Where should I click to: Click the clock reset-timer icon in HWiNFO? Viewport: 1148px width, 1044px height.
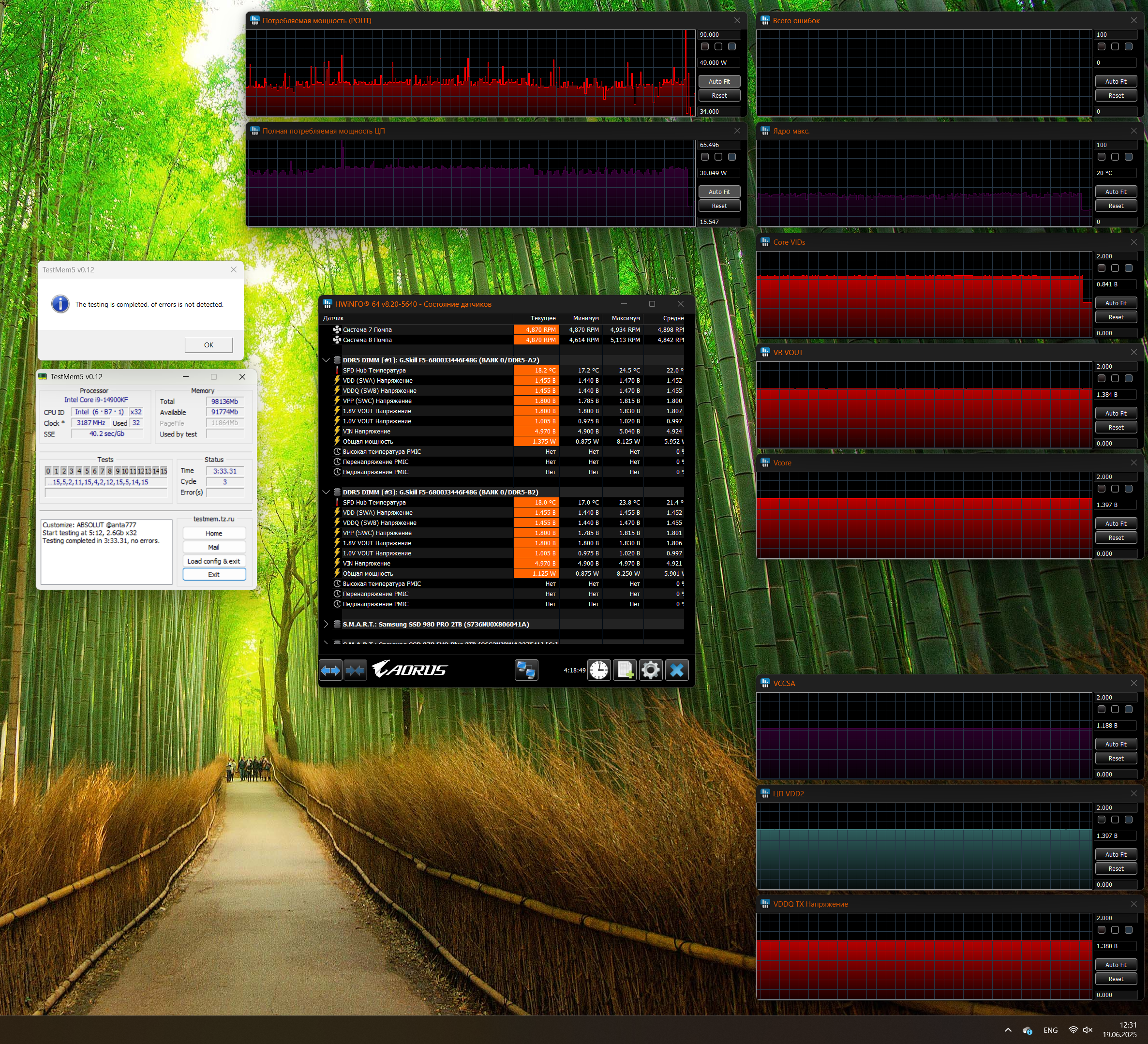[598, 671]
